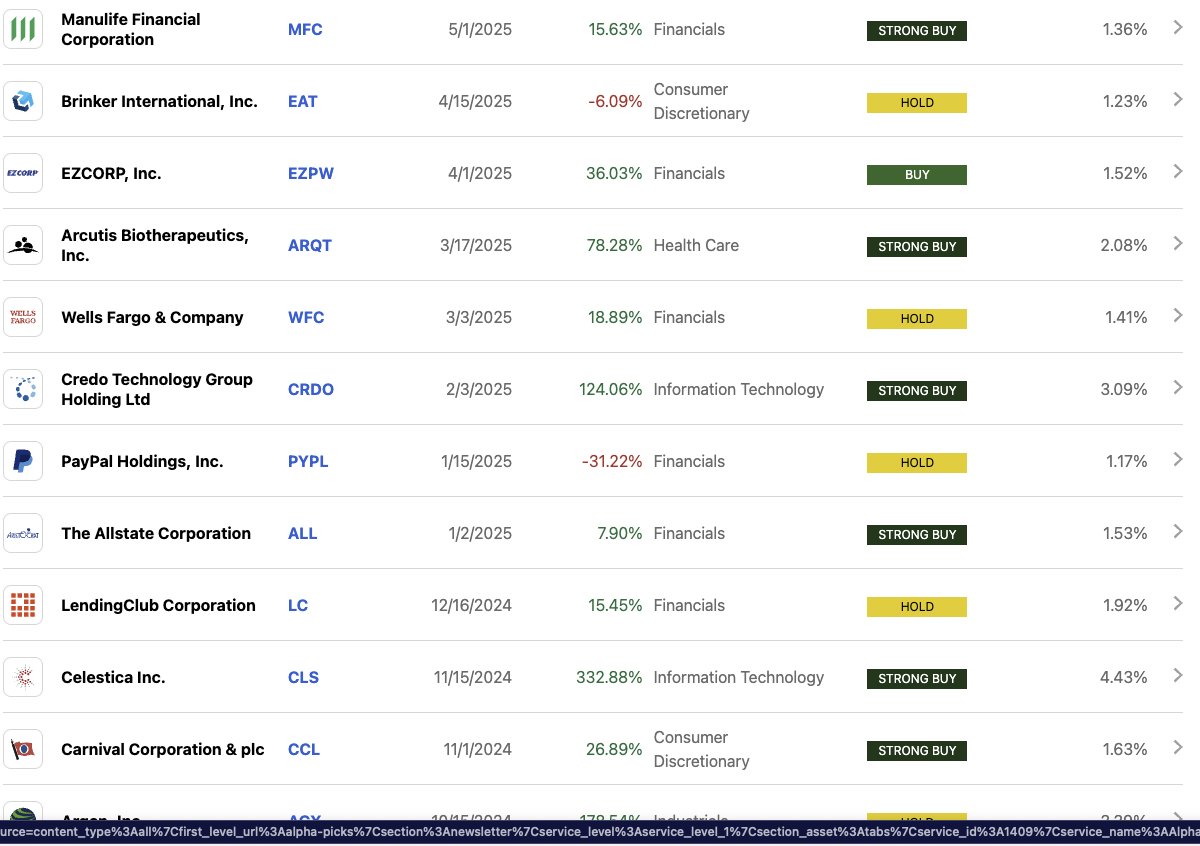
Task: Click Credo's 124.06% return value
Action: [x=611, y=390]
